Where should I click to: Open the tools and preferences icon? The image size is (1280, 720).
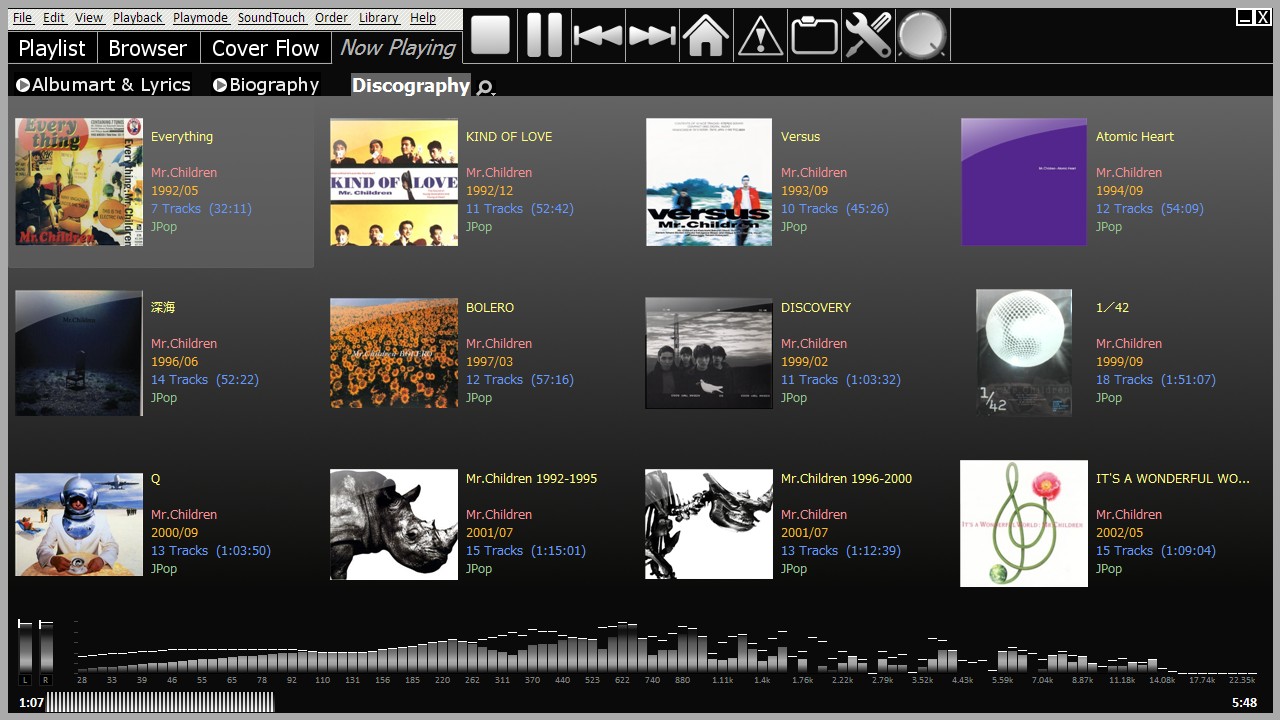point(868,36)
